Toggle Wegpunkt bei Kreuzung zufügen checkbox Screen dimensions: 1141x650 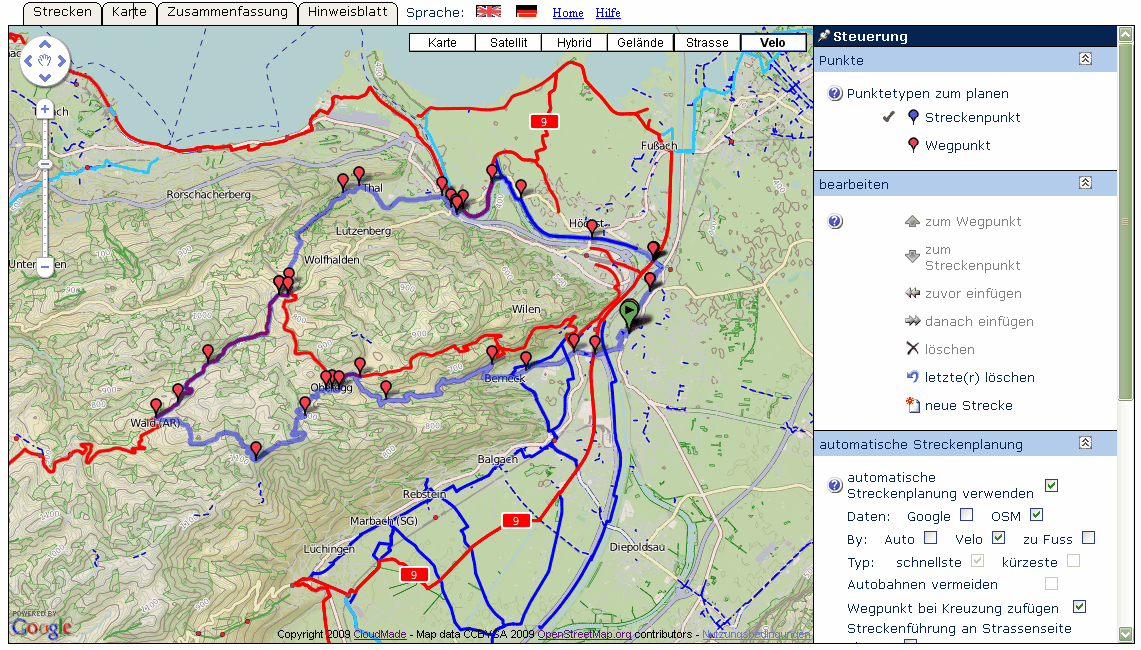pos(1079,607)
